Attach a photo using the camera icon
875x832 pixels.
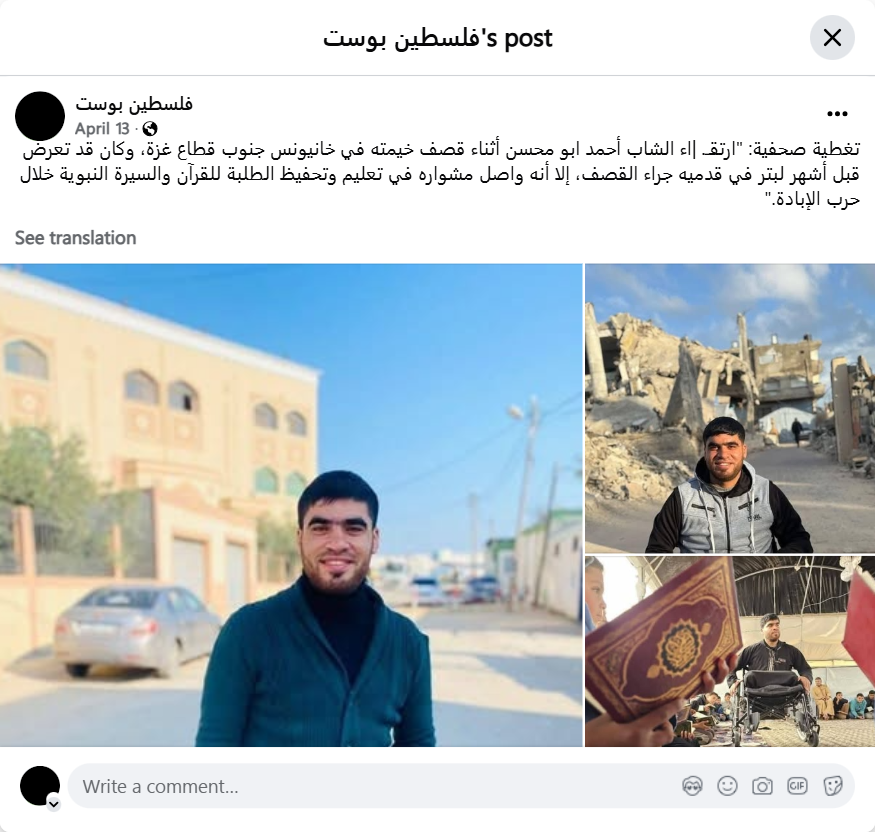pyautogui.click(x=762, y=786)
